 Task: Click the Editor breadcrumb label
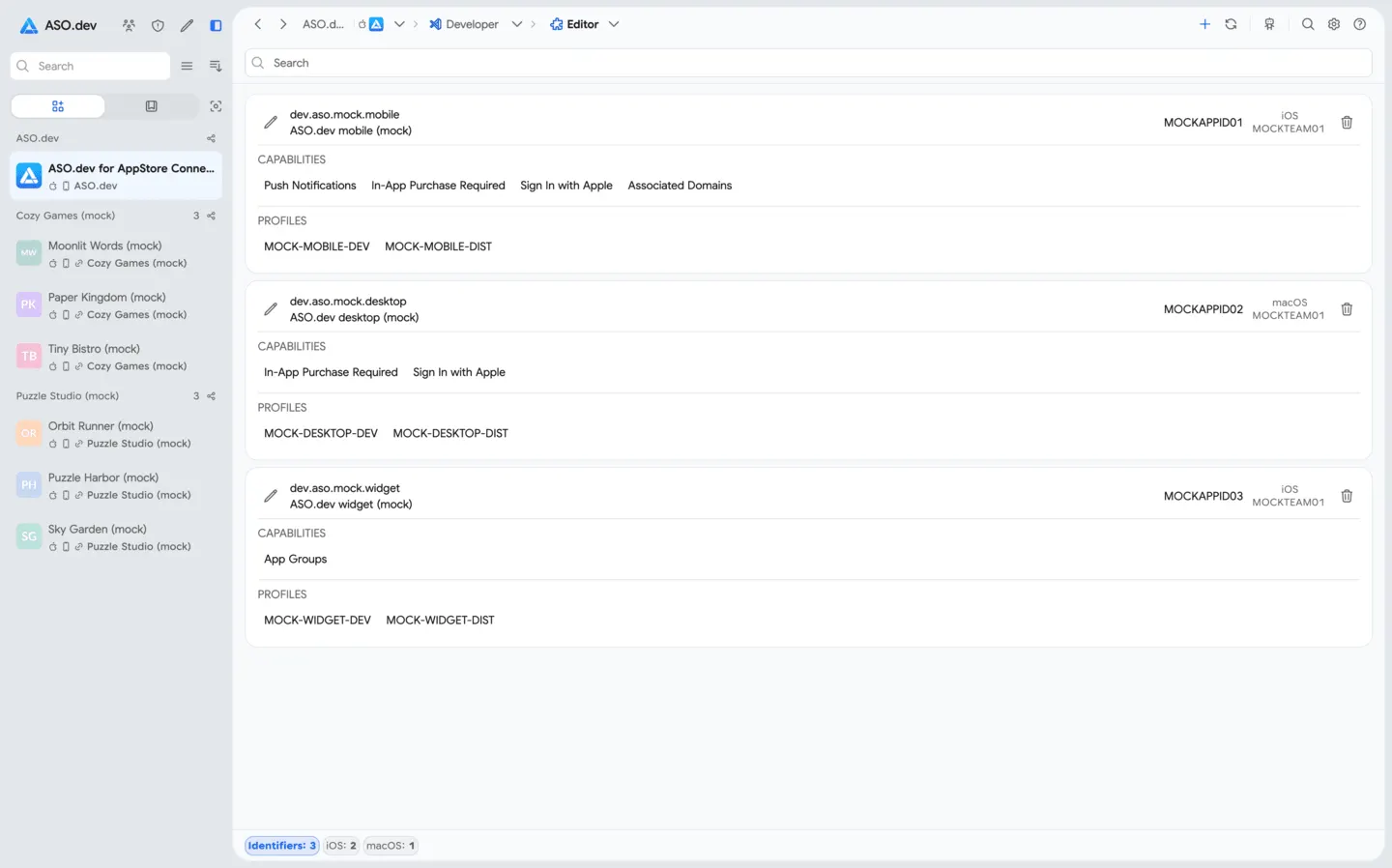point(582,24)
